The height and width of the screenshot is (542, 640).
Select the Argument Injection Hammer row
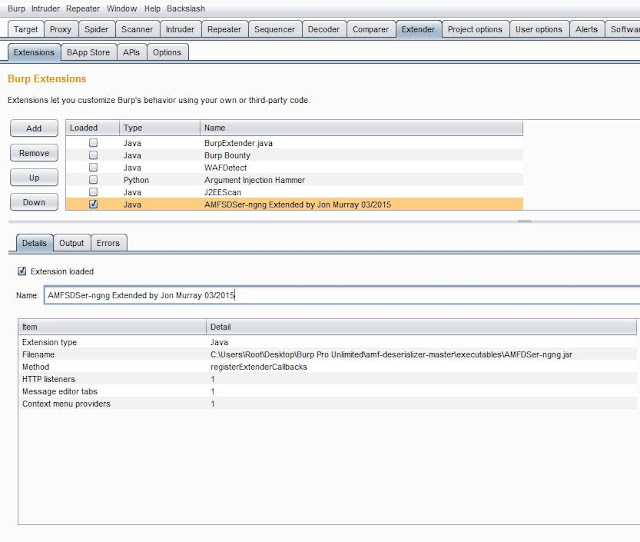point(294,180)
